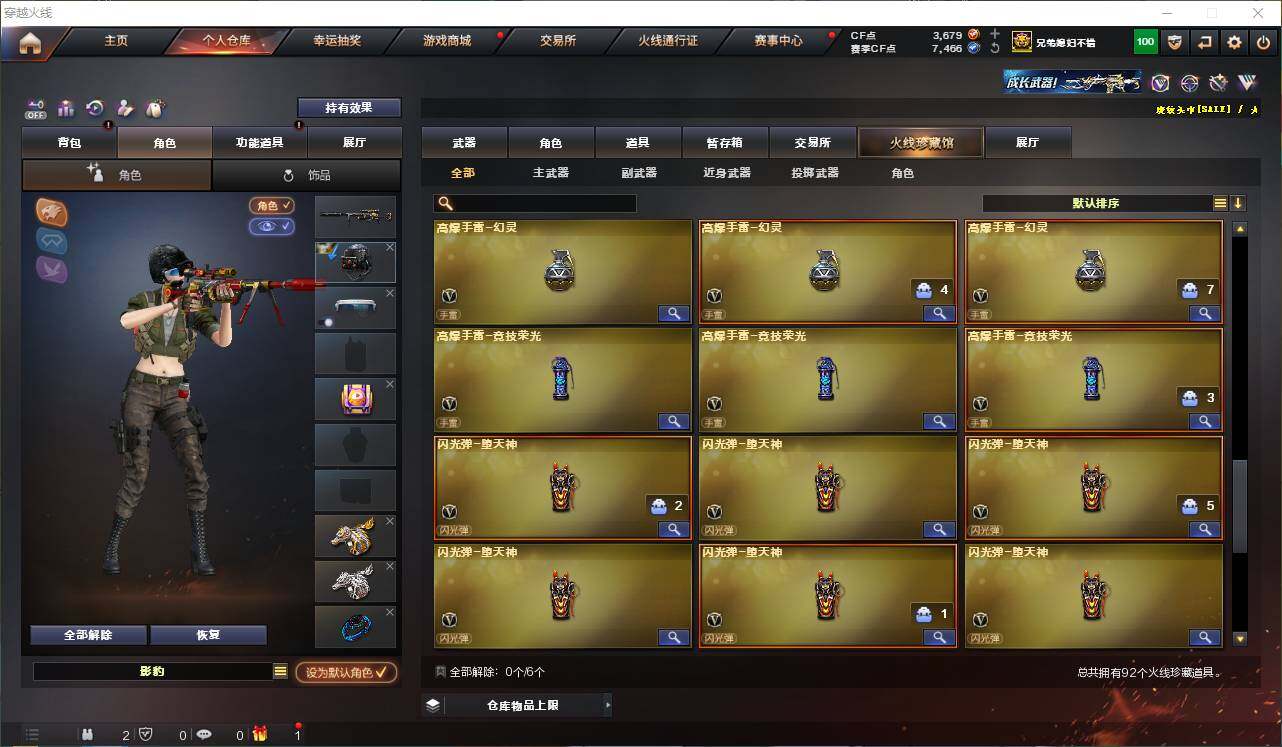This screenshot has height=747, width=1282.
Task: Toggle the 角色 checkbox above character preview
Action: click(x=272, y=205)
